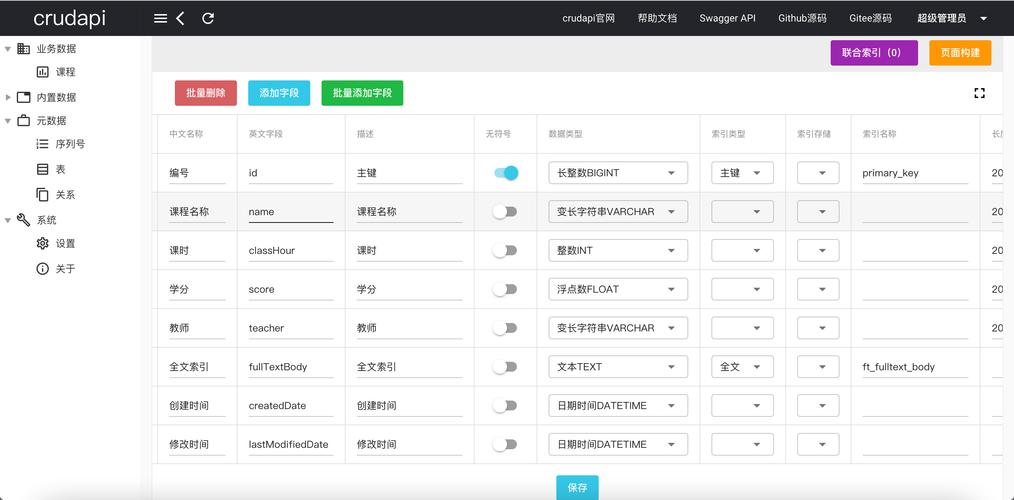Click the 表 table icon in sidebar

tap(42, 170)
